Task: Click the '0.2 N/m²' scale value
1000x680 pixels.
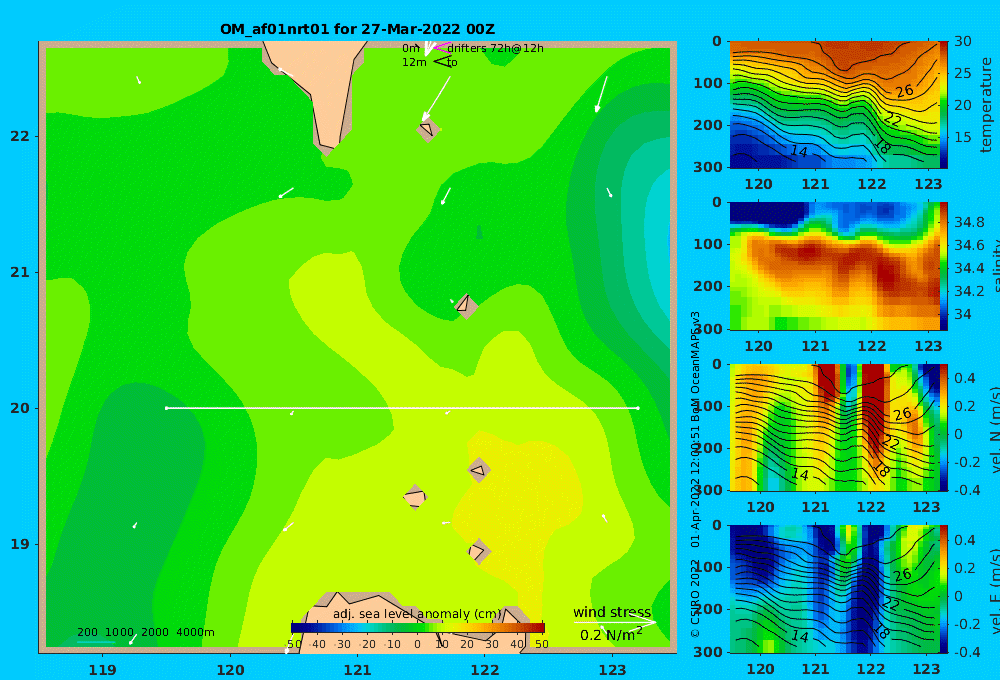Action: [x=610, y=634]
